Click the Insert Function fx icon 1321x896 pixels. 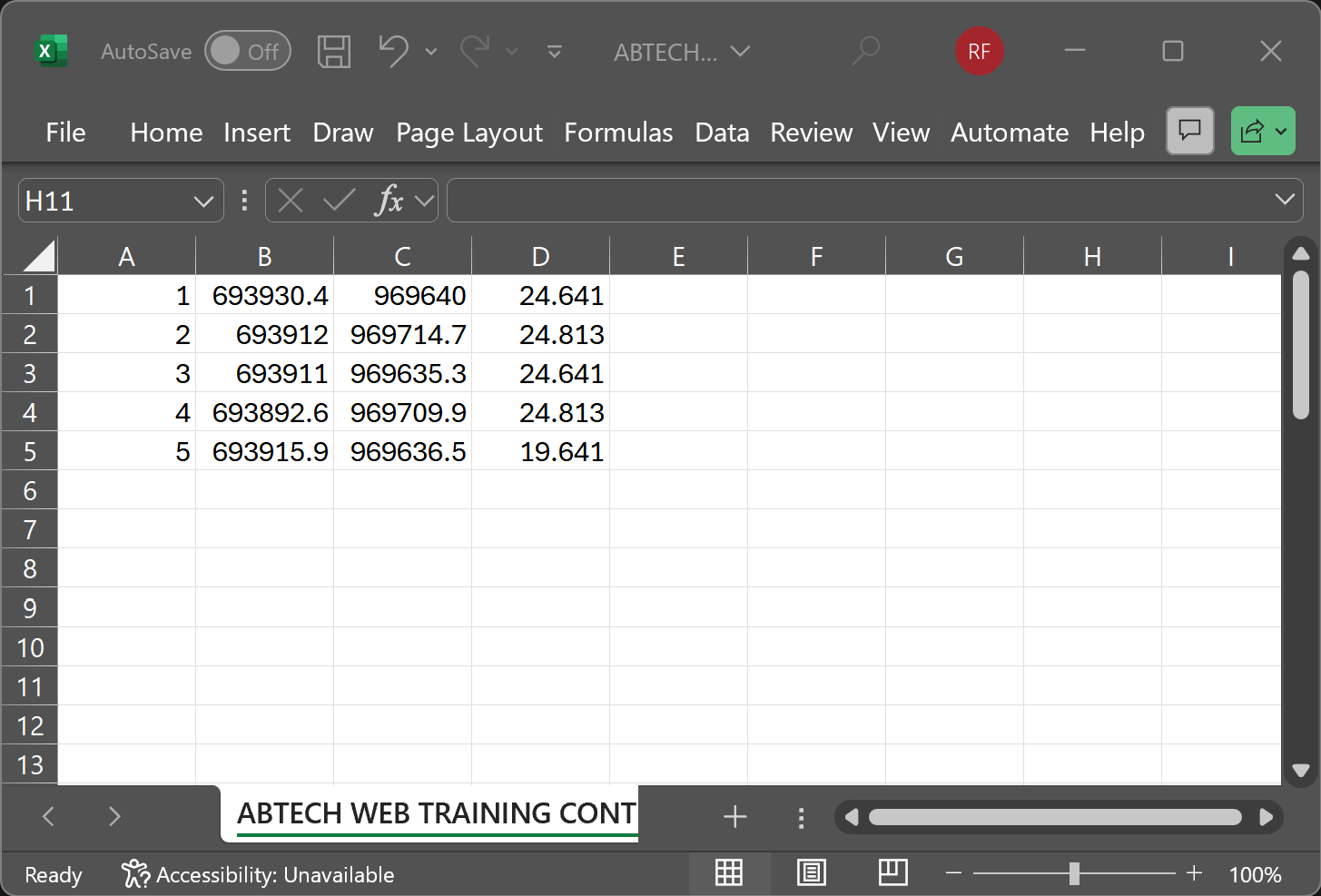[x=389, y=201]
